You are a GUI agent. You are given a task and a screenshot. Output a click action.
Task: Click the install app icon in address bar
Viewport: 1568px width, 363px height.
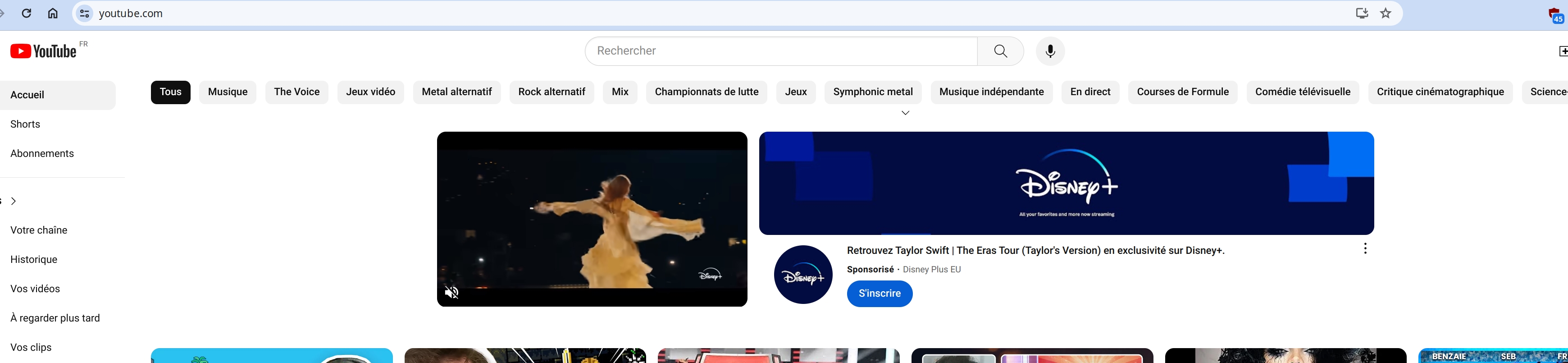[x=1362, y=14]
